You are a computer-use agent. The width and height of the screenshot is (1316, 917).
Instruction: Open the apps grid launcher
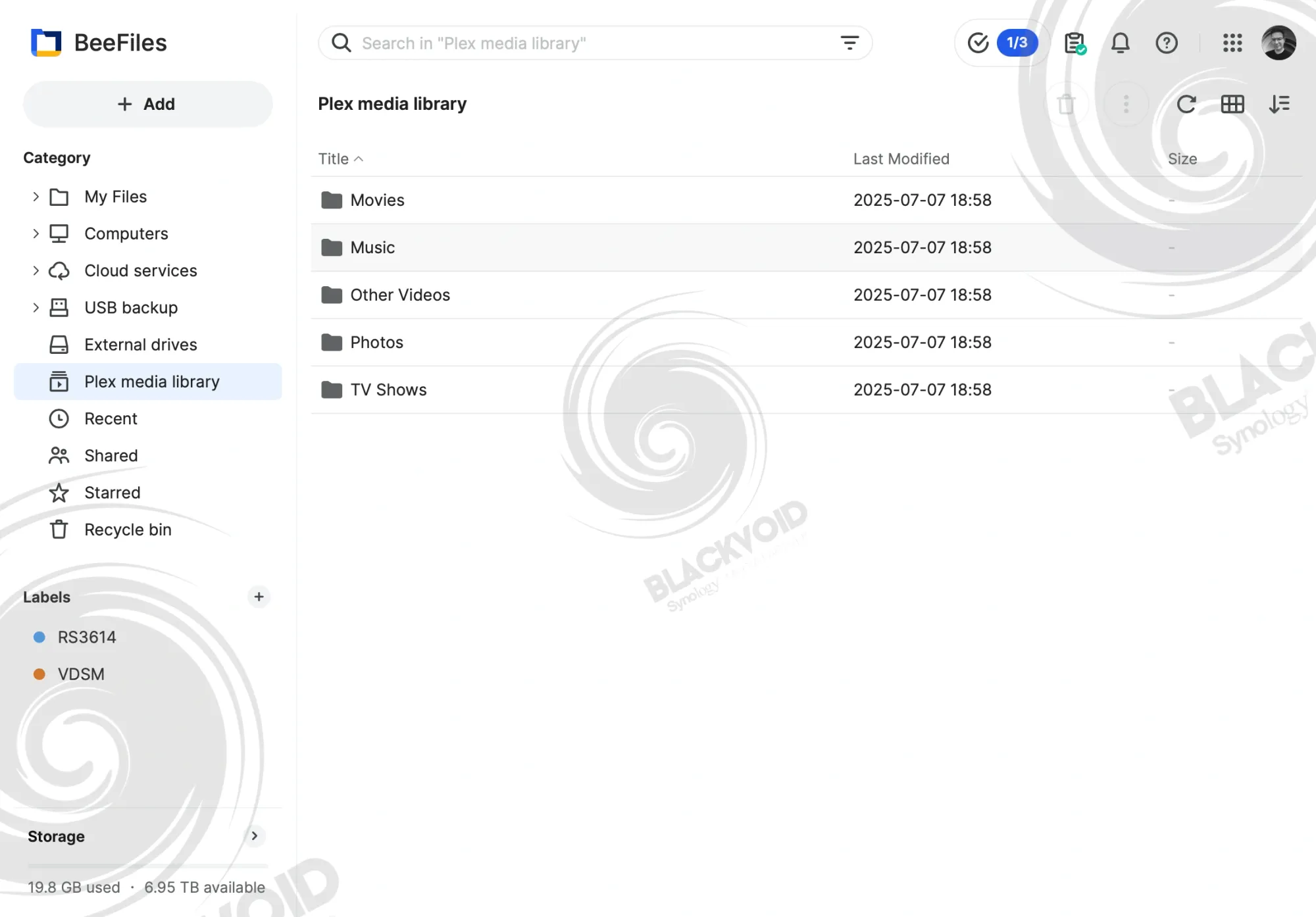coord(1232,43)
